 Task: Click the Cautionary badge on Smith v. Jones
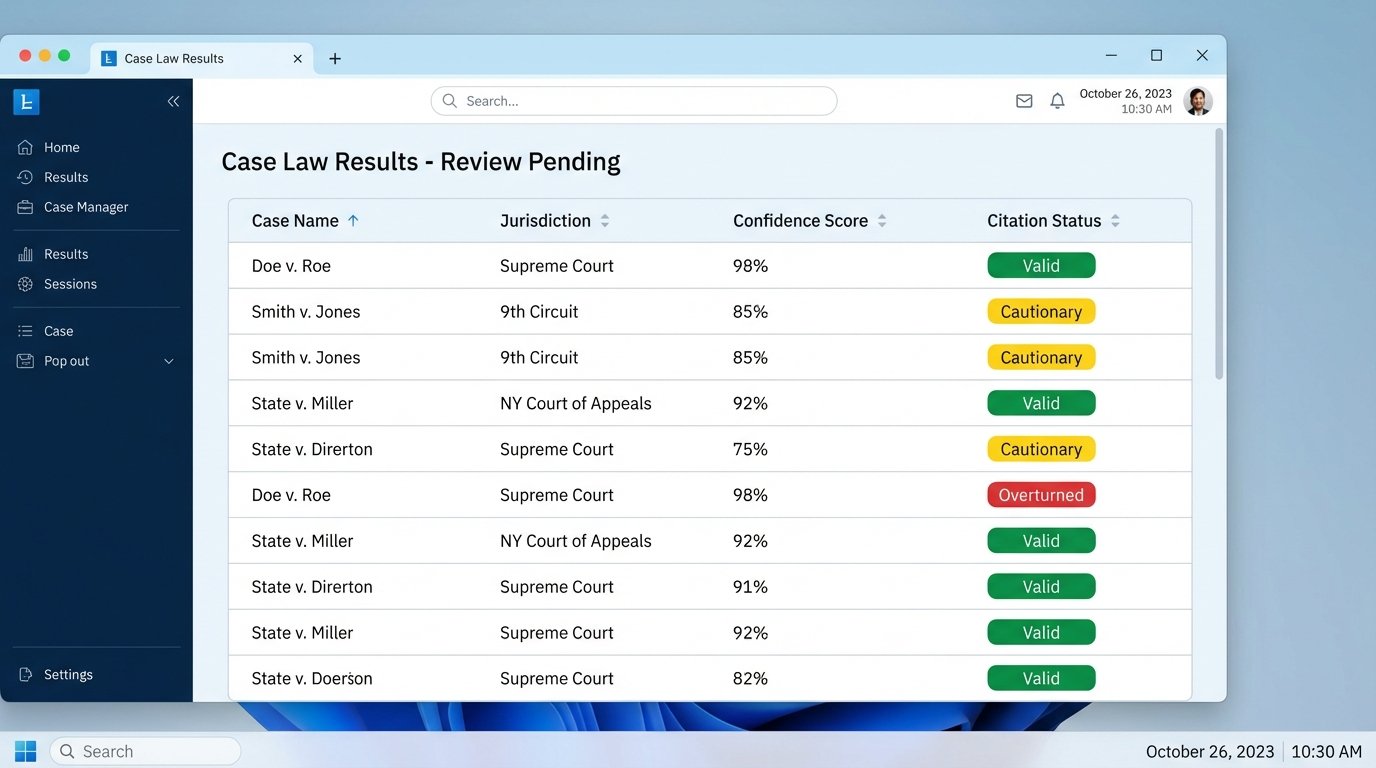(1041, 311)
